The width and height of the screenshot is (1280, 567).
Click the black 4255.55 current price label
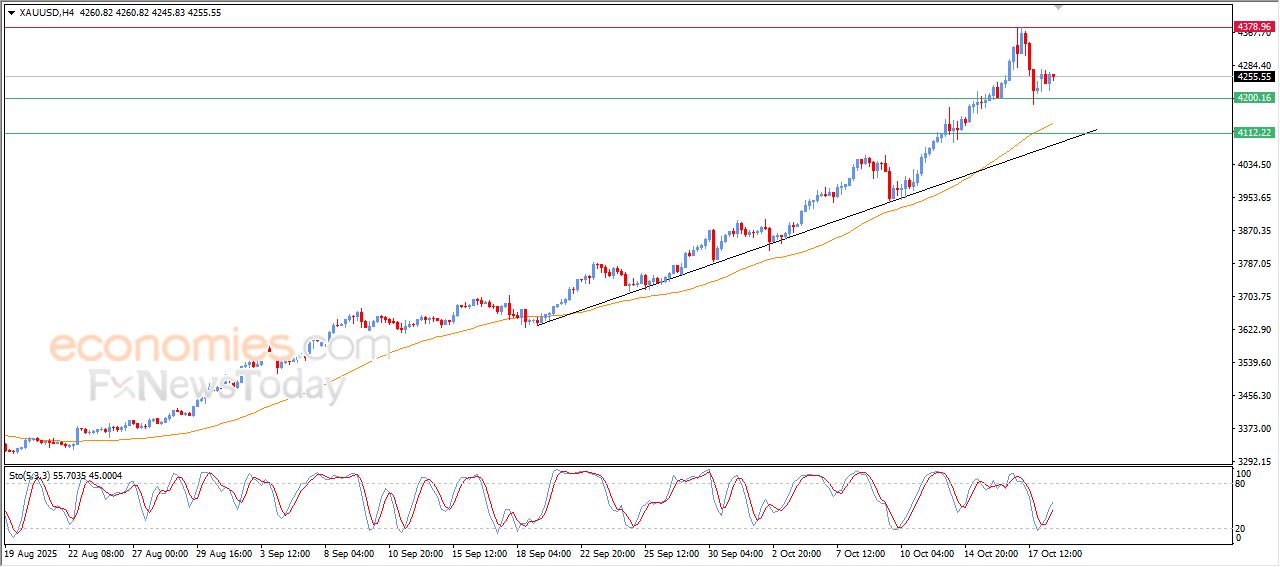tap(1253, 77)
